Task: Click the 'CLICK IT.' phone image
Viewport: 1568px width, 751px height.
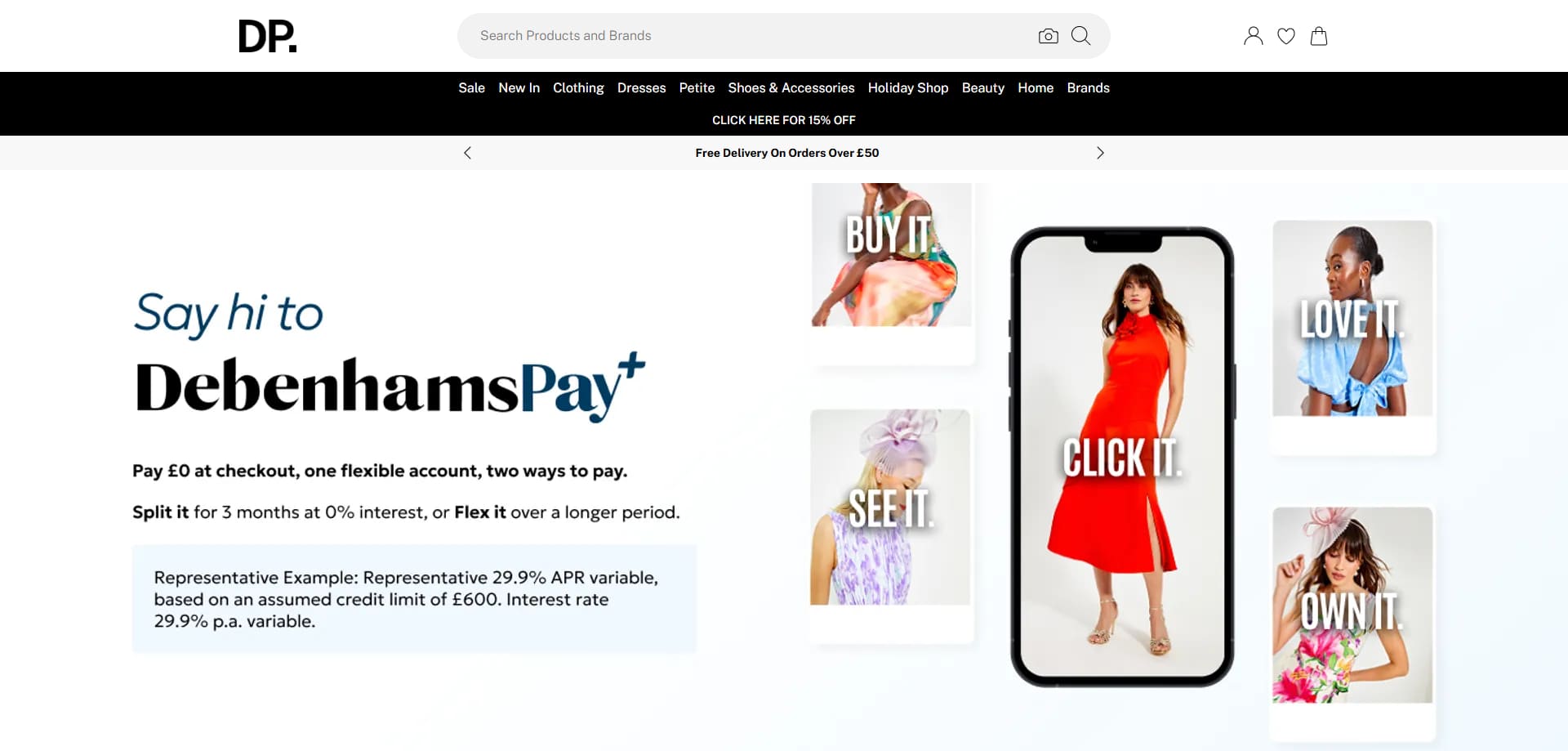Action: [x=1122, y=457]
